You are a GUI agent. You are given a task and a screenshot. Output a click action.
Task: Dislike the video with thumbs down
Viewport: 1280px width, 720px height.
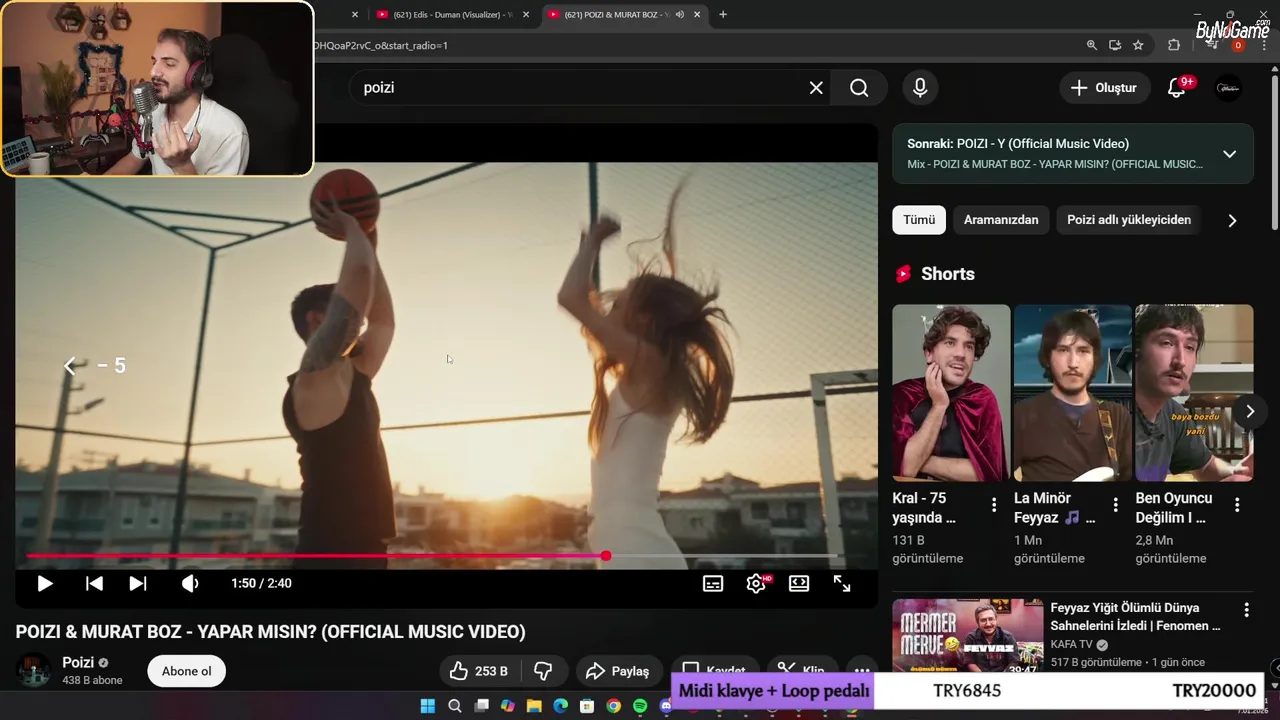[543, 671]
